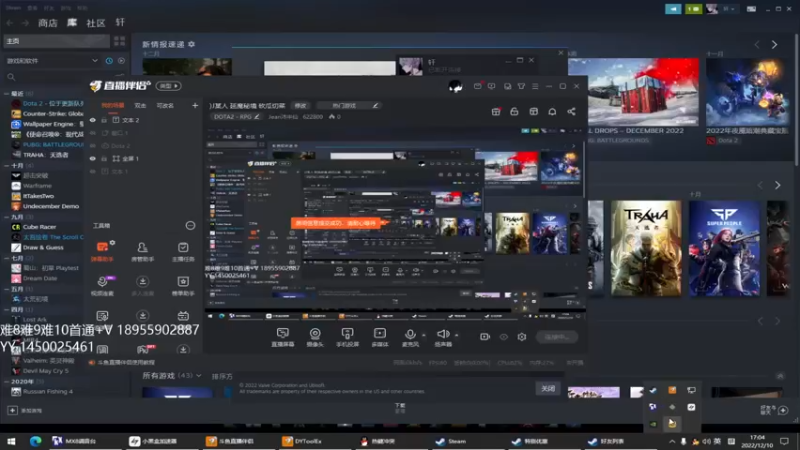The width and height of the screenshot is (800, 450).
Task: Open the microphone device dropdown arrow
Action: (x=424, y=335)
